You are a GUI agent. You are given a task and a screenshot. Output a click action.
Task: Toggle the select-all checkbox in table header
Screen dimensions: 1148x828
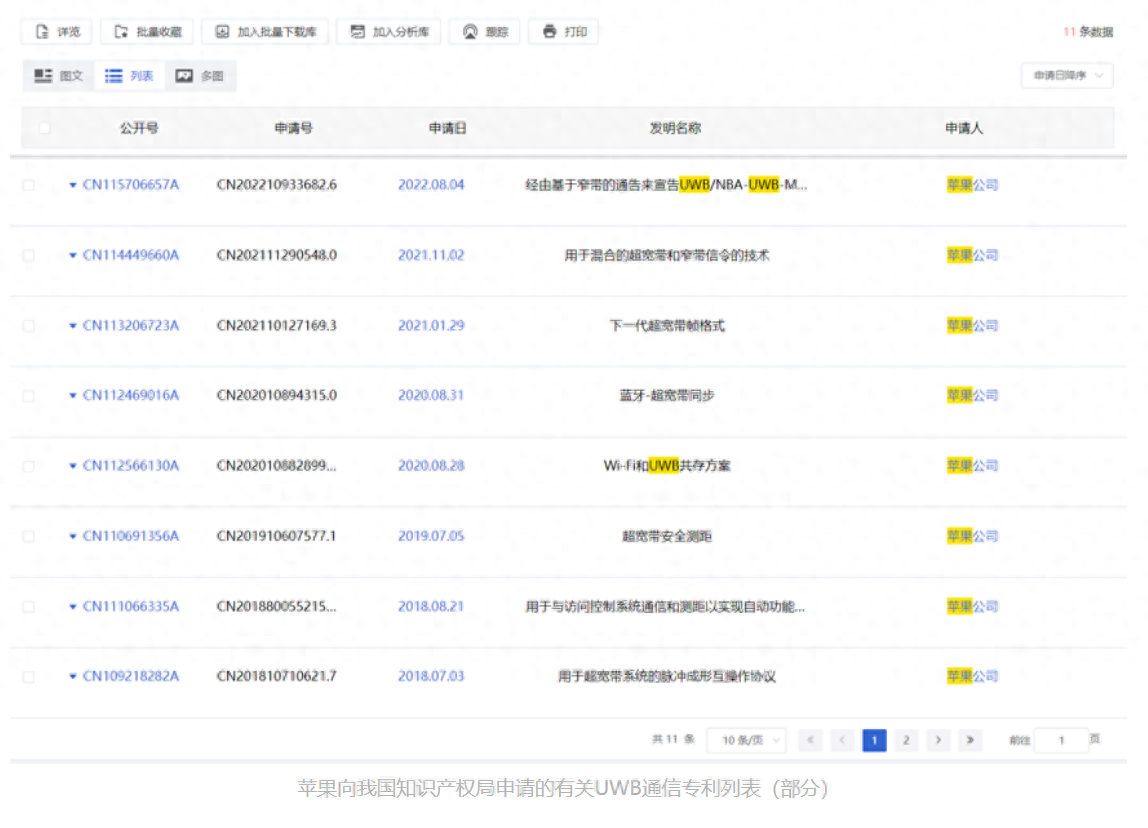pyautogui.click(x=45, y=128)
